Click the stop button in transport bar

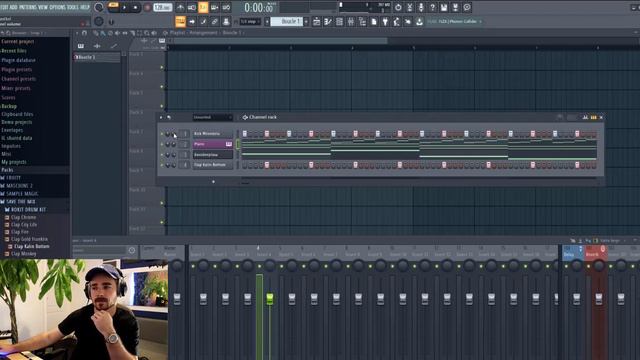tap(136, 7)
